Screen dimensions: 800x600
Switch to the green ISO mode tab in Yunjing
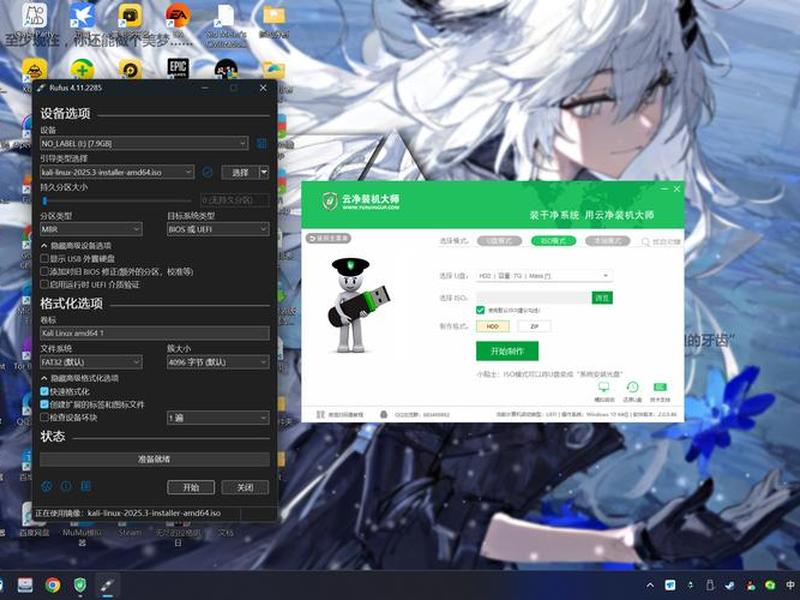(x=554, y=241)
